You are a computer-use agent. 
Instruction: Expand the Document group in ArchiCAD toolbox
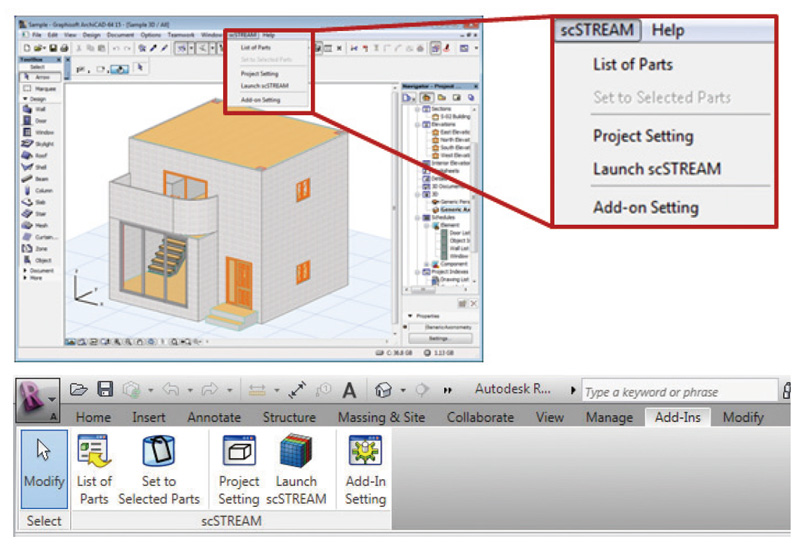pyautogui.click(x=25, y=270)
